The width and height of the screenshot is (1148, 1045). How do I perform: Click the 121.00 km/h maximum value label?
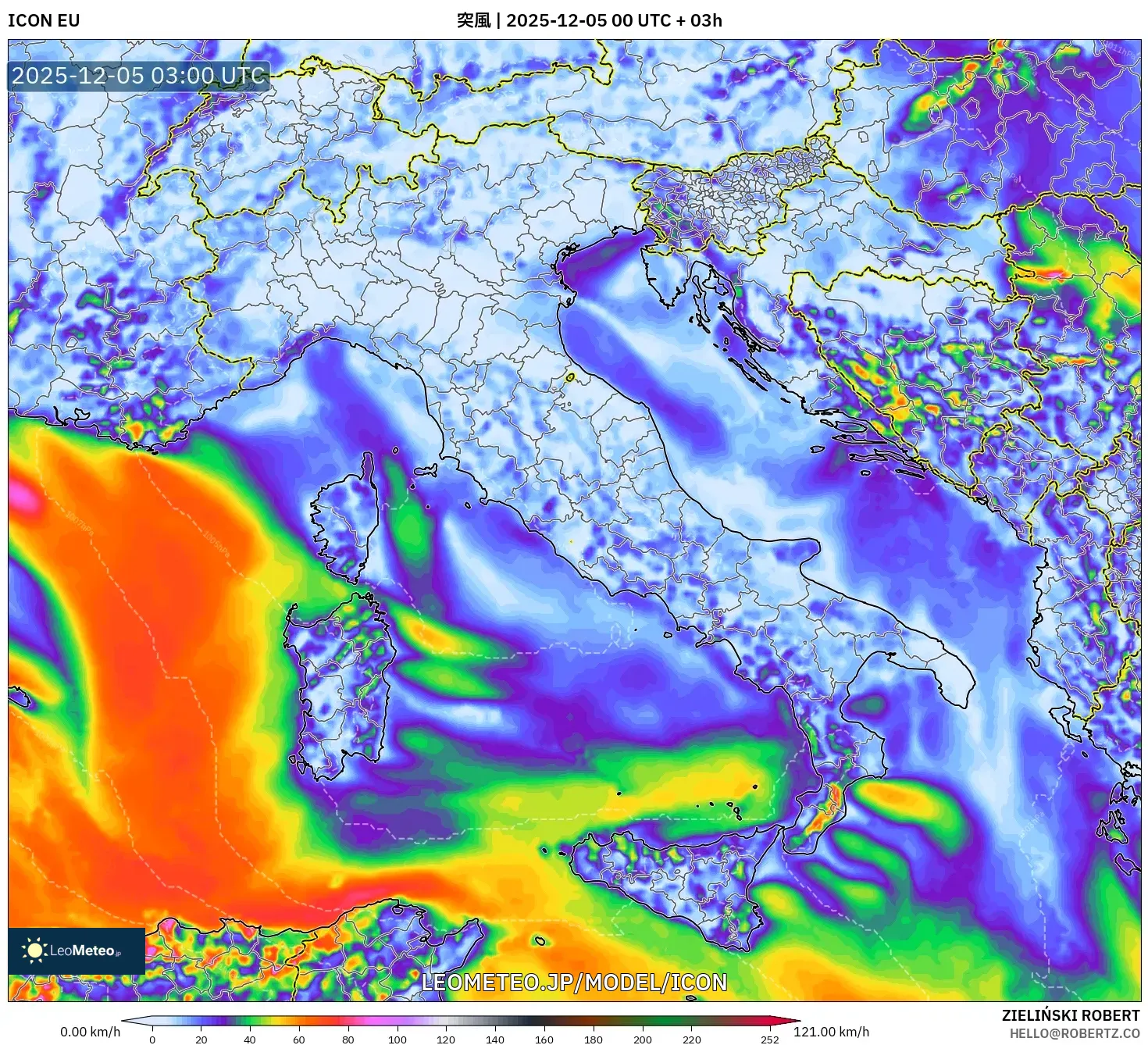pyautogui.click(x=831, y=1032)
